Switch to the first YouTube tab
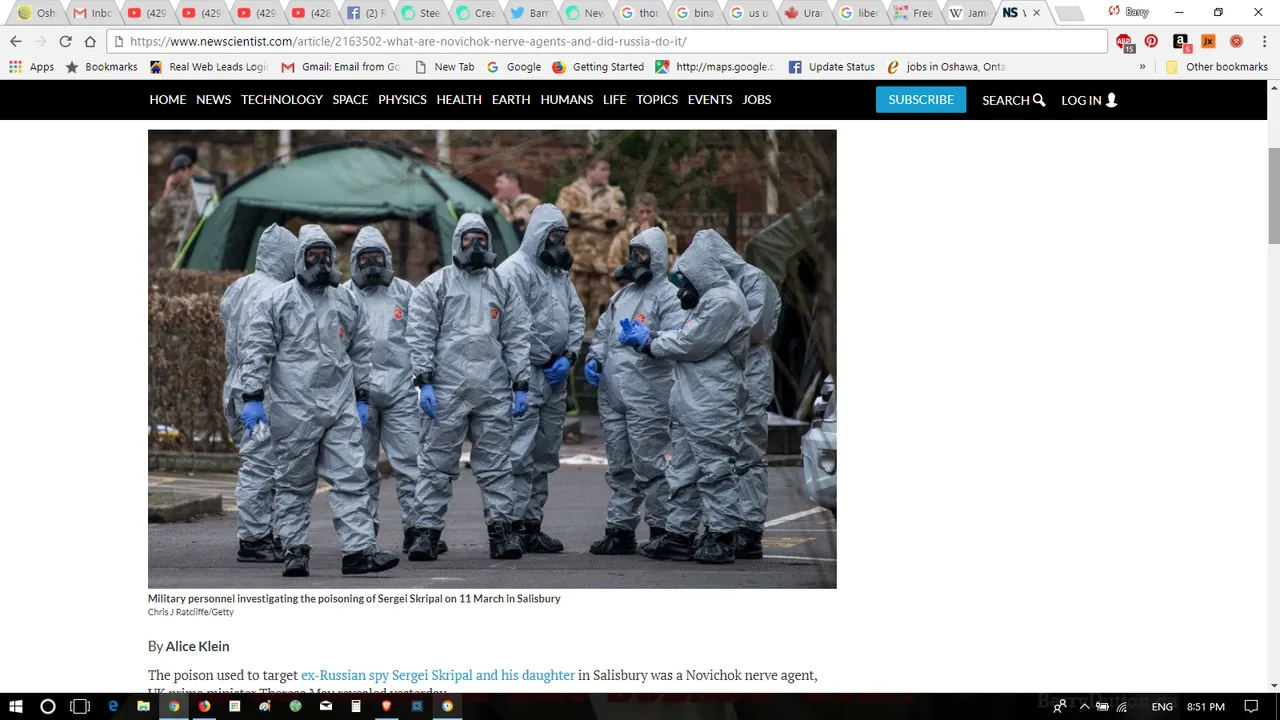 [x=148, y=13]
